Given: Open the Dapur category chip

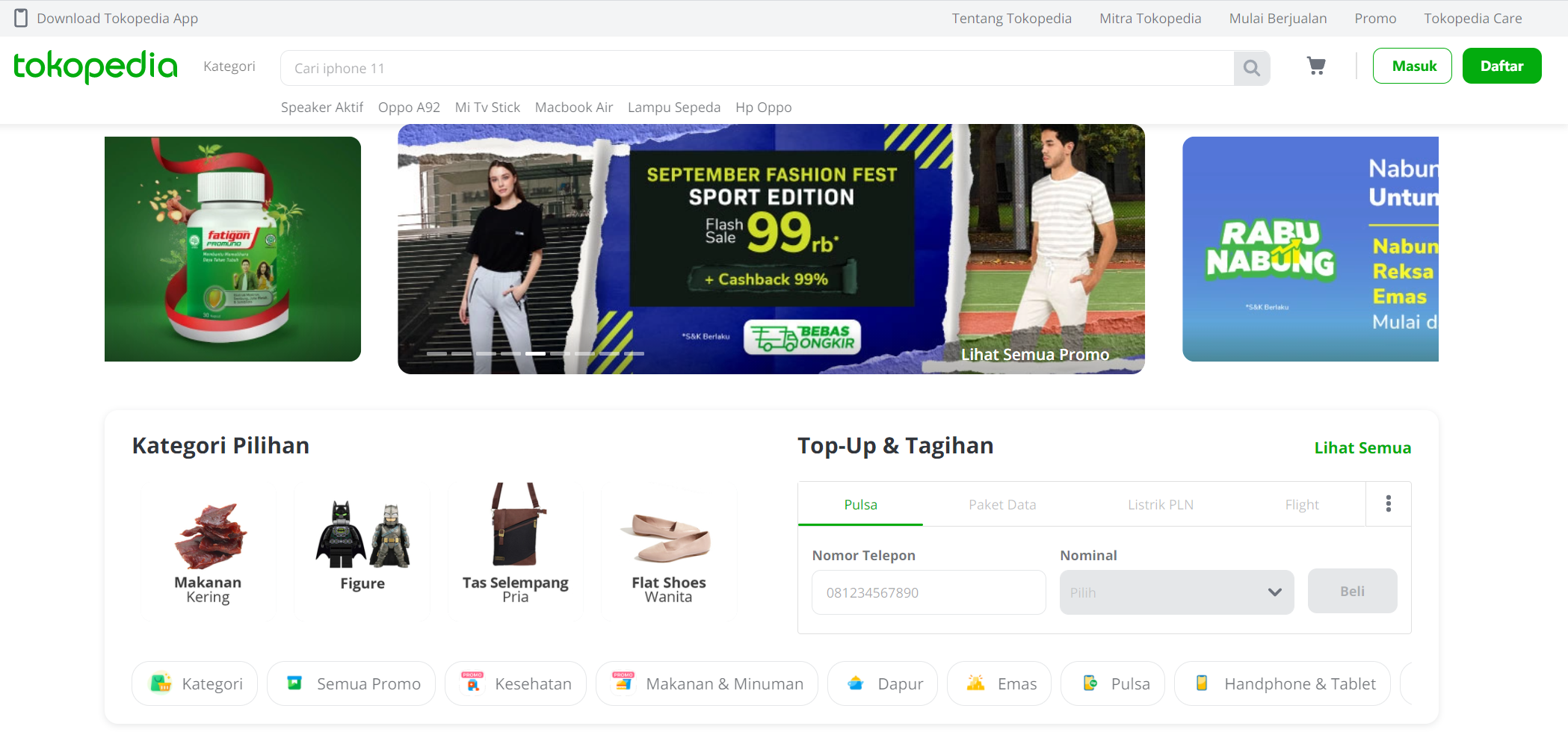Looking at the screenshot, I should click(882, 683).
